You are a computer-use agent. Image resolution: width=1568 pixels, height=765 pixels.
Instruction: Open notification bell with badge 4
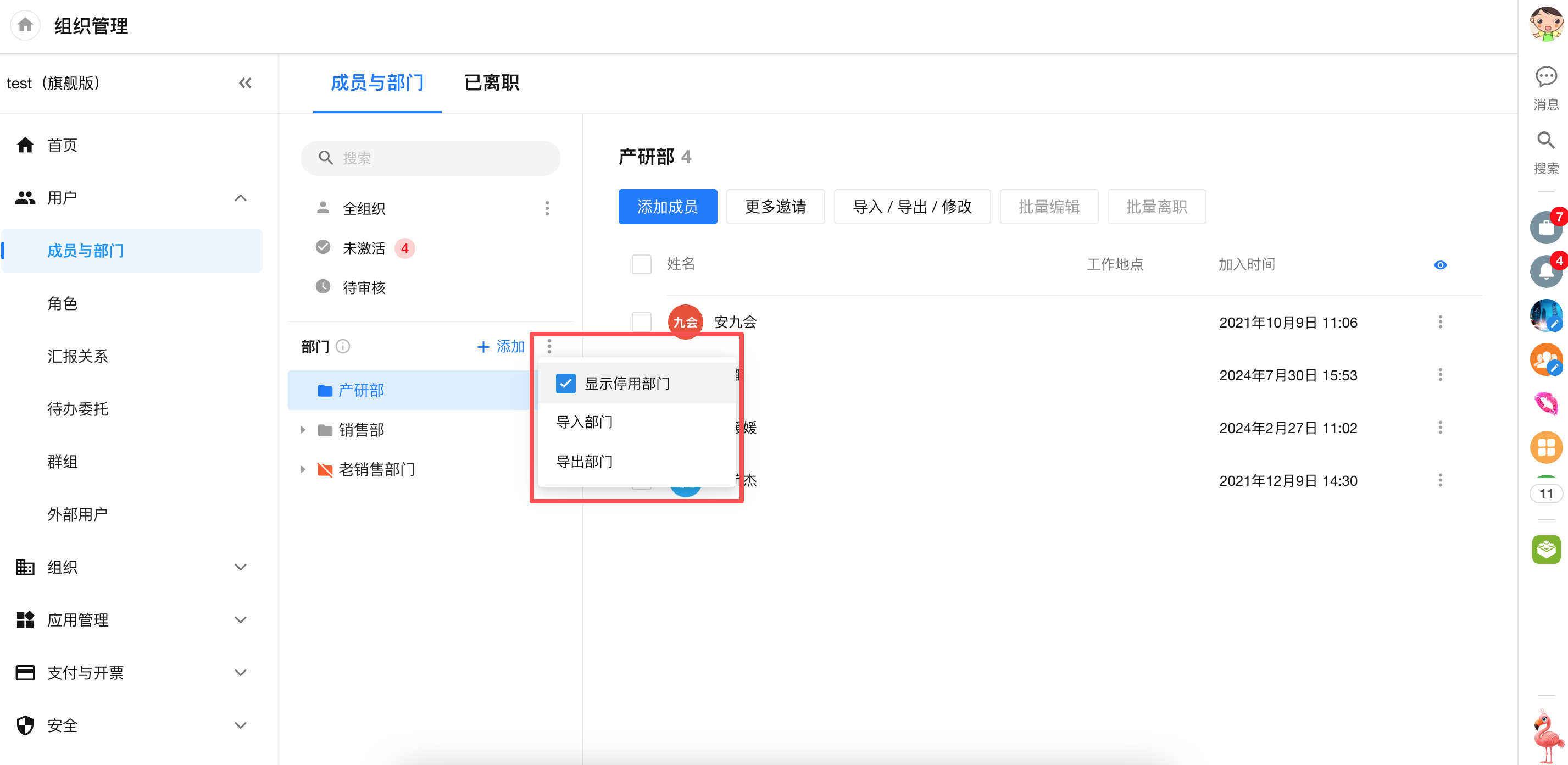(1545, 271)
